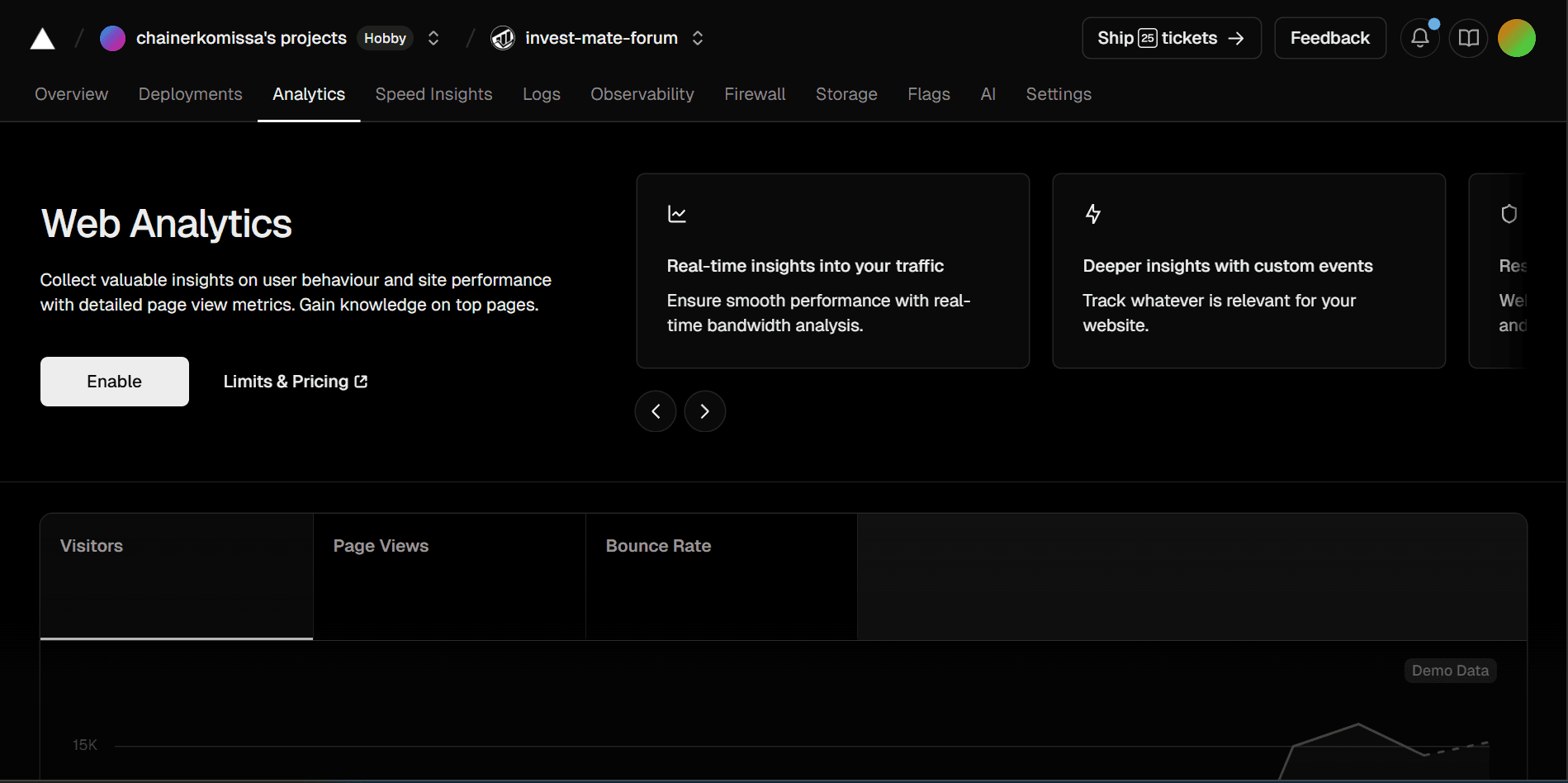Screen dimensions: 1568x783
Task: Click the shield icon on the rightmost card
Action: click(x=1509, y=213)
